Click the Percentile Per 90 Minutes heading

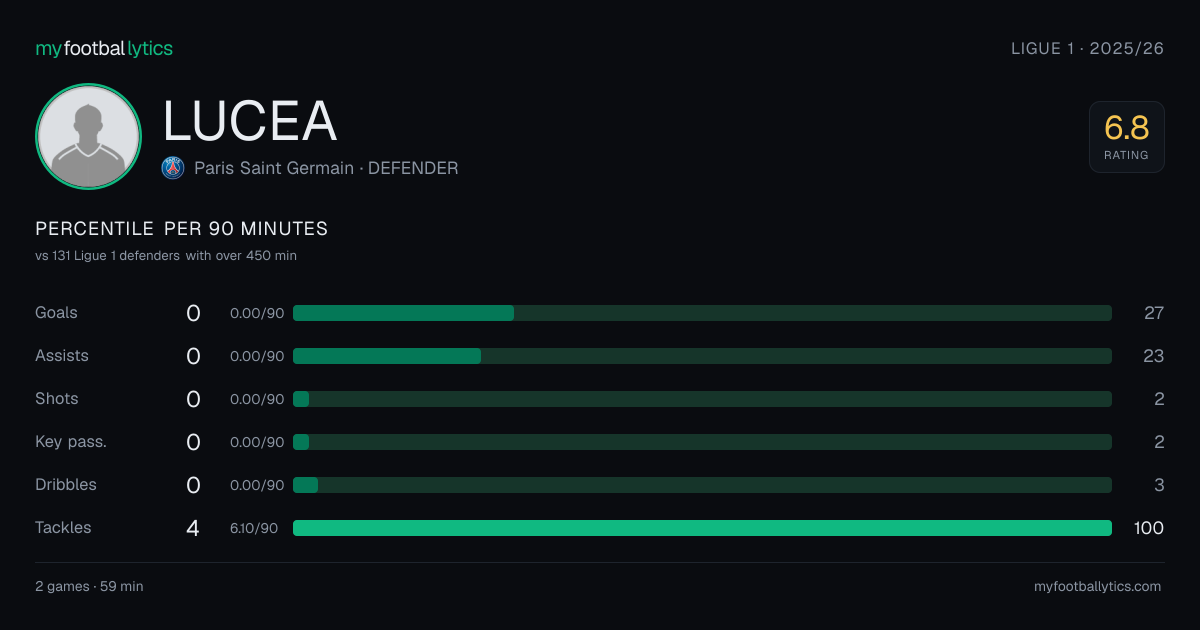click(182, 229)
